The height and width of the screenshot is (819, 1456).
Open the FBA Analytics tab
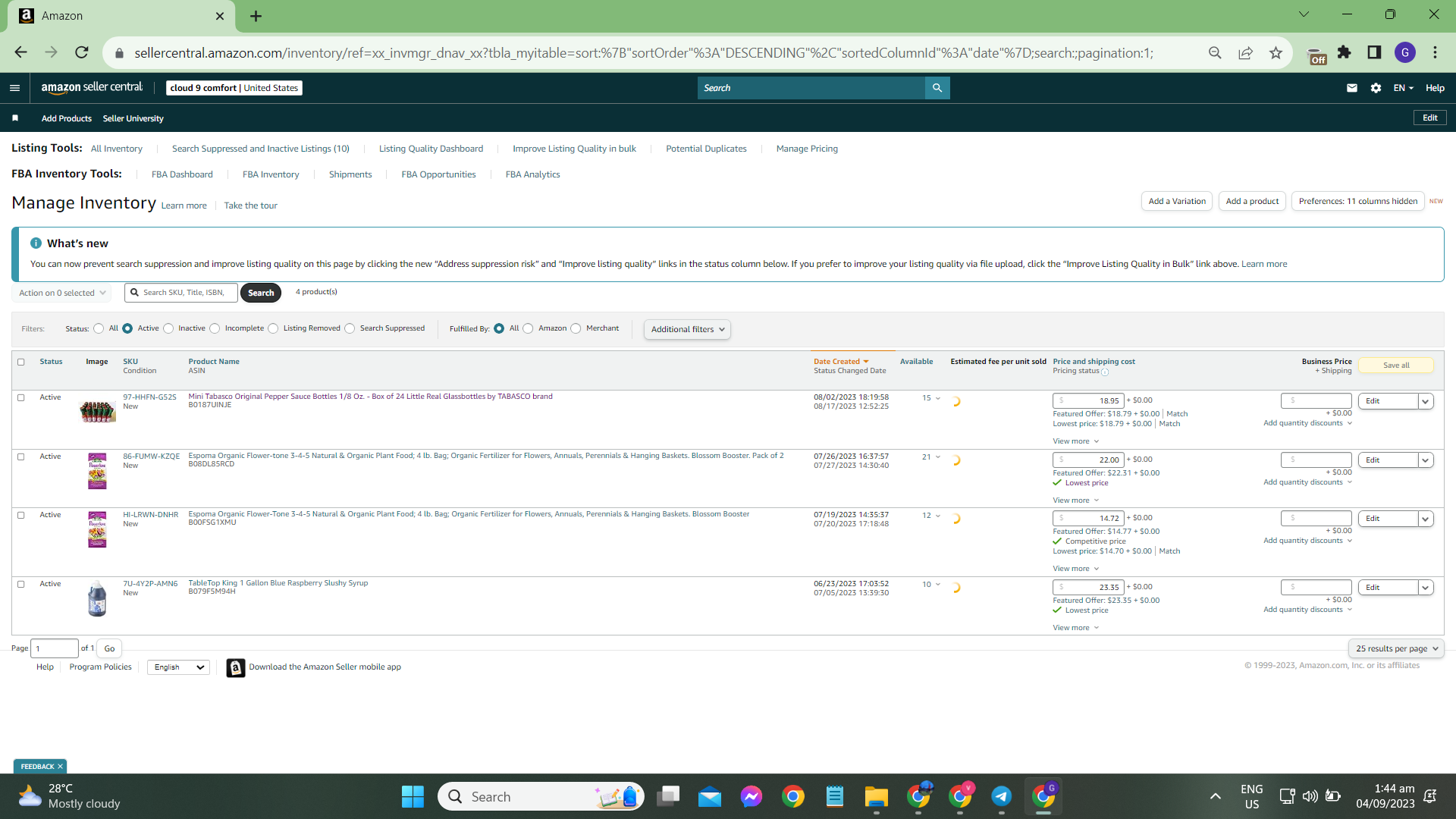click(533, 174)
